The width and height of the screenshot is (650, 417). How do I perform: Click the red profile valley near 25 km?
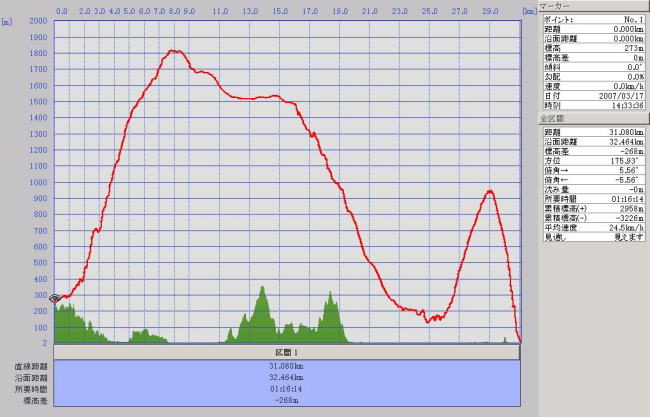[430, 320]
